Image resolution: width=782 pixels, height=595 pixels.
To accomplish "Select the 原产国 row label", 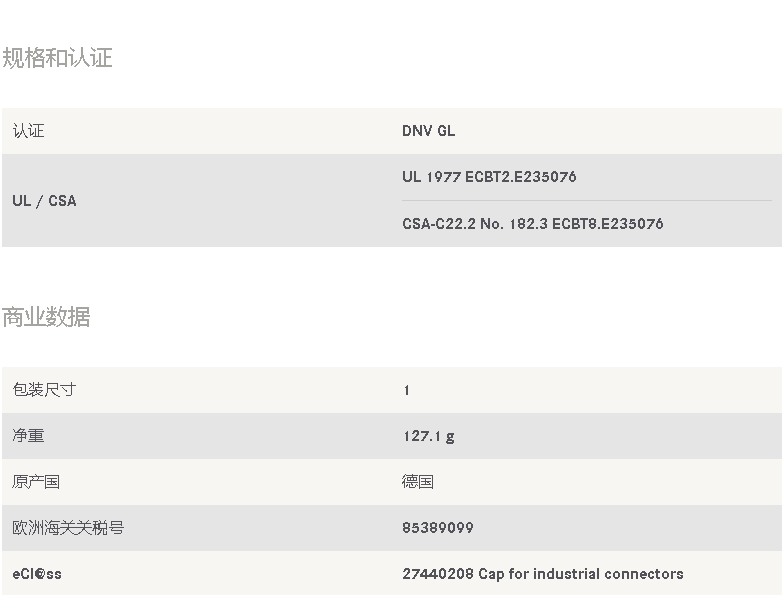I will [x=36, y=482].
